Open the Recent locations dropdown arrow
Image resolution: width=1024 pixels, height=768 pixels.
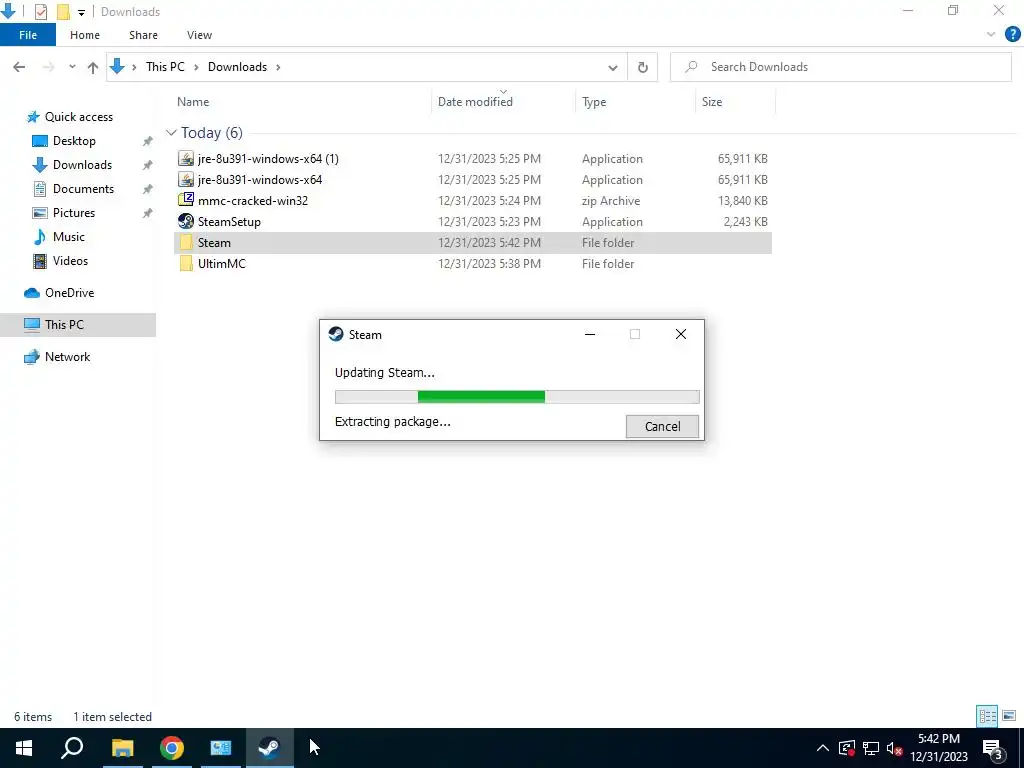72,67
